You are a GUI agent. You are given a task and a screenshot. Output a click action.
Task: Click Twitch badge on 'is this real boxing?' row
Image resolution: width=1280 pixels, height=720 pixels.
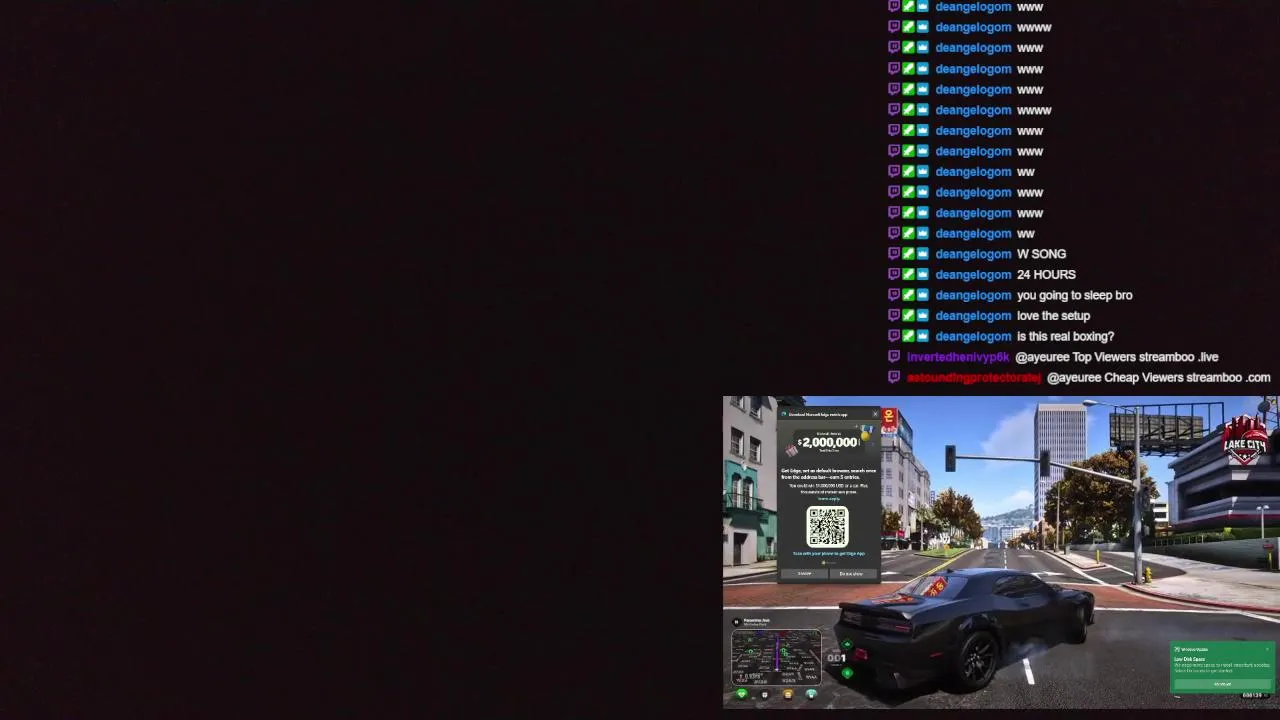pos(894,336)
